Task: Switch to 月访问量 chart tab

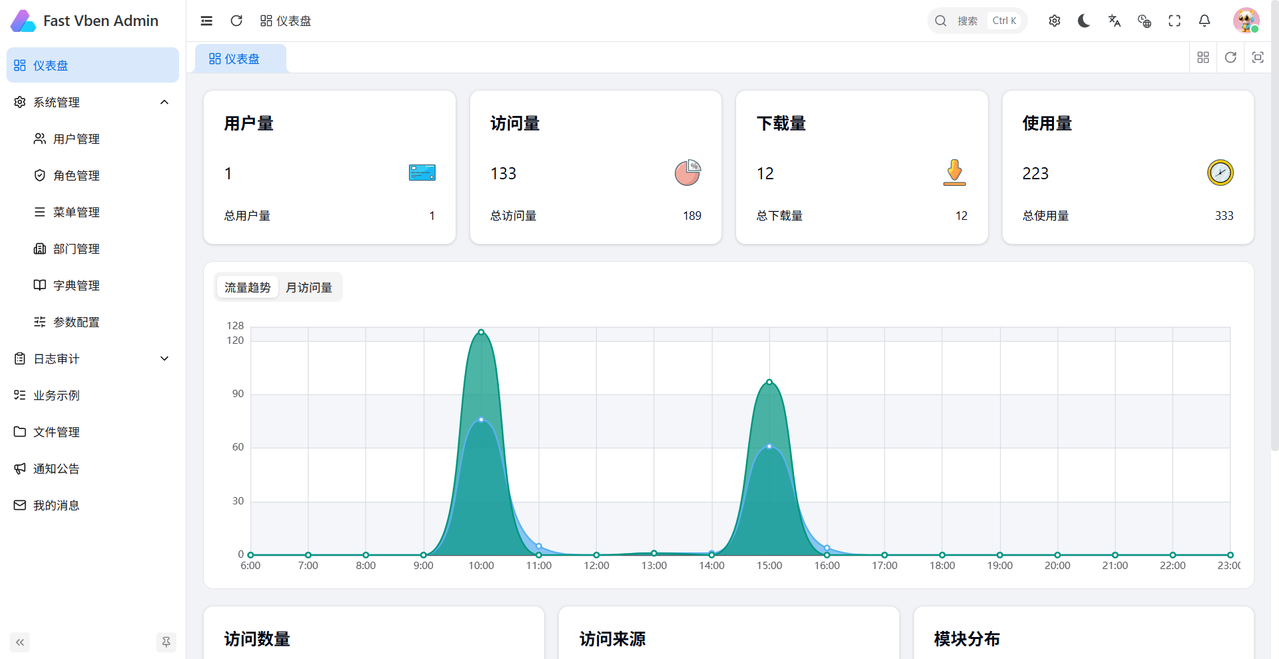Action: tap(309, 287)
